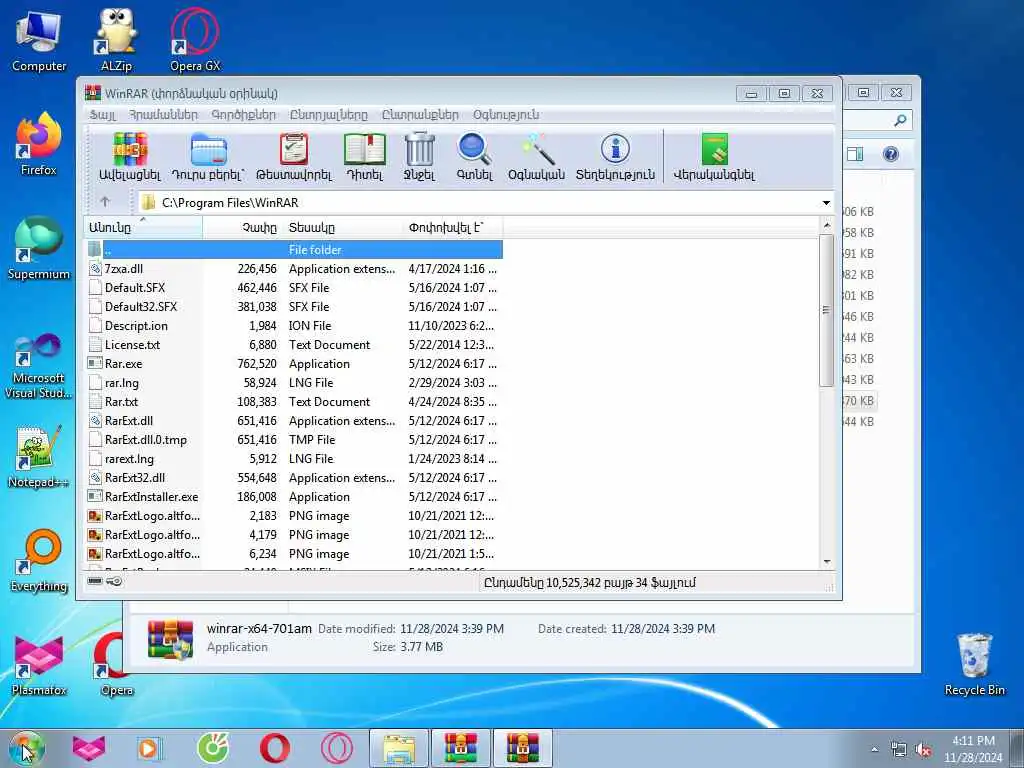Open the Notepad++ desktop shortcut
This screenshot has width=1024, height=768.
coord(39,457)
